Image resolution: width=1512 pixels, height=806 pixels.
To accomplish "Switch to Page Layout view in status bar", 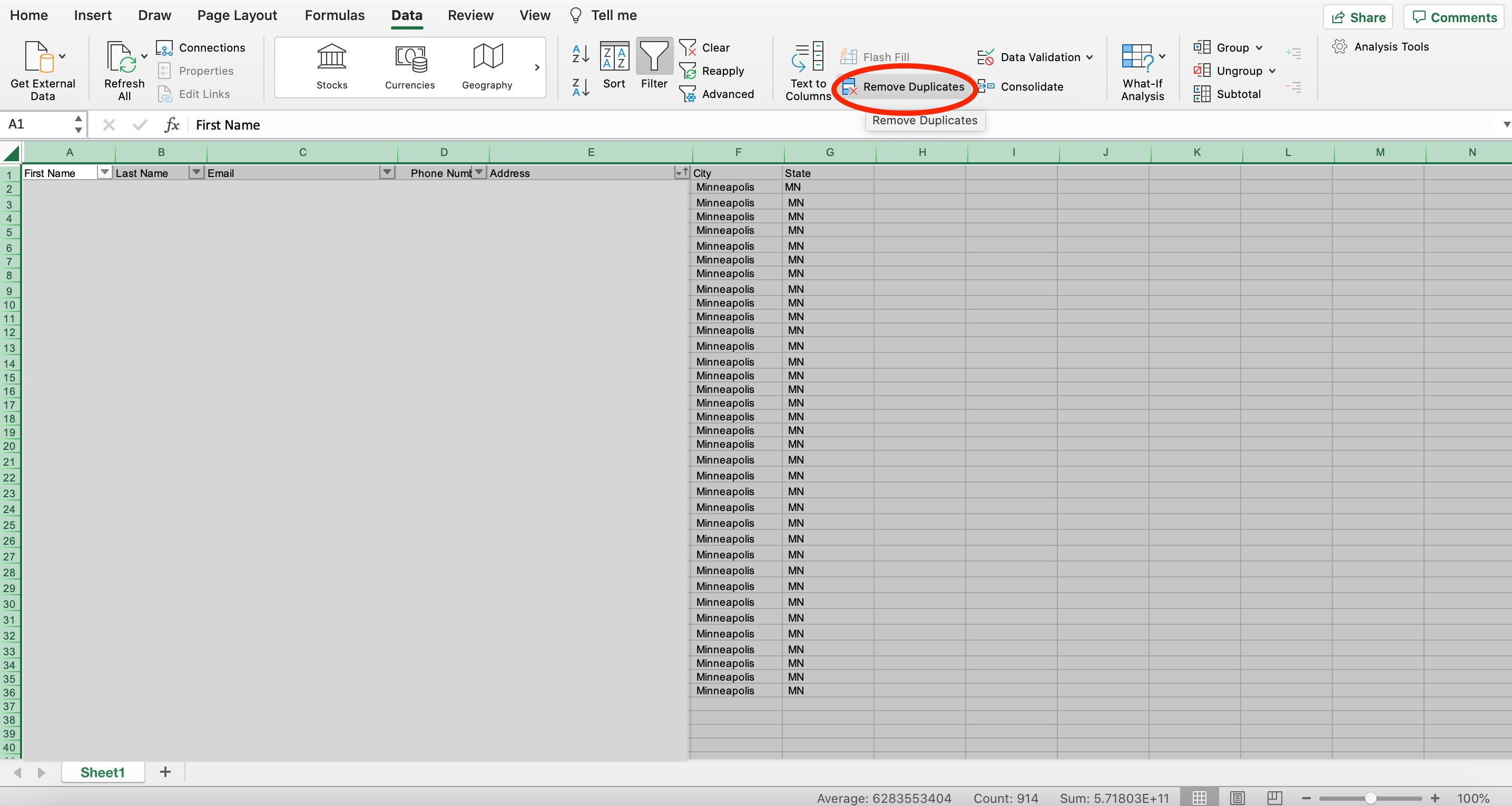I will click(x=1238, y=798).
